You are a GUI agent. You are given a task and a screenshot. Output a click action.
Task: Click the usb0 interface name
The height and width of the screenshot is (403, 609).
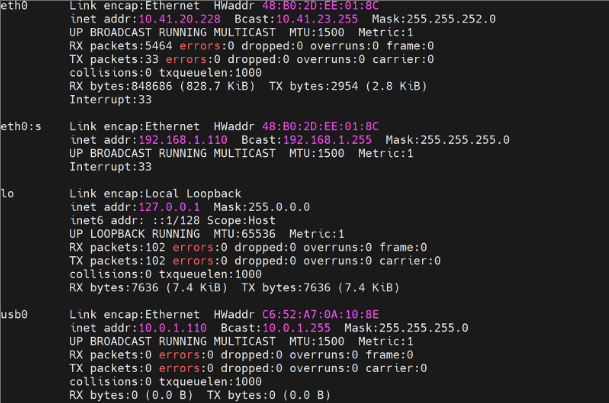pyautogui.click(x=17, y=315)
